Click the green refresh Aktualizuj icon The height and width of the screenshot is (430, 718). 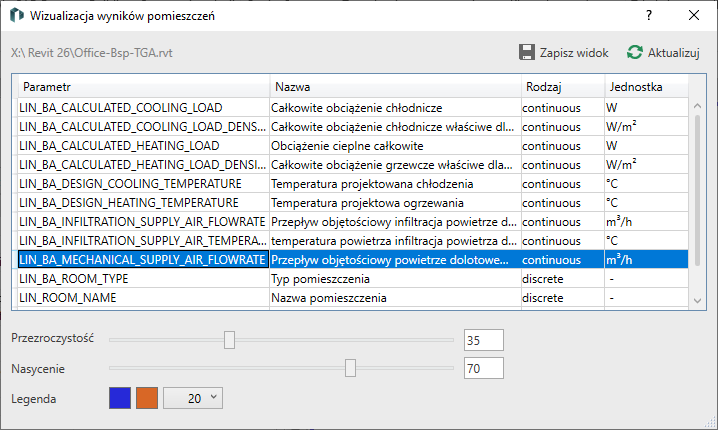tap(634, 52)
